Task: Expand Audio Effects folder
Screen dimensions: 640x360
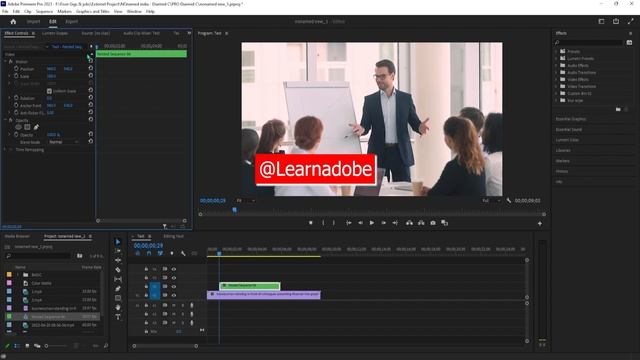Action: [556, 65]
